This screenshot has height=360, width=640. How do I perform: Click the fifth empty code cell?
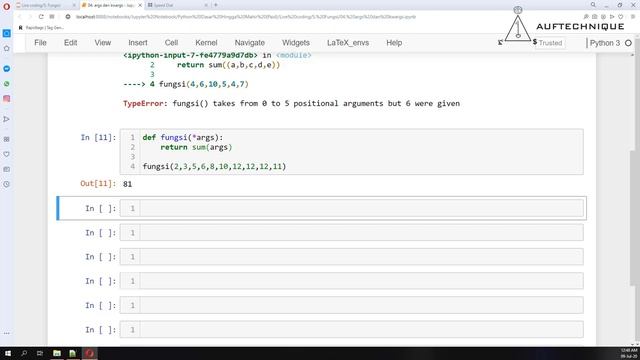(x=351, y=305)
